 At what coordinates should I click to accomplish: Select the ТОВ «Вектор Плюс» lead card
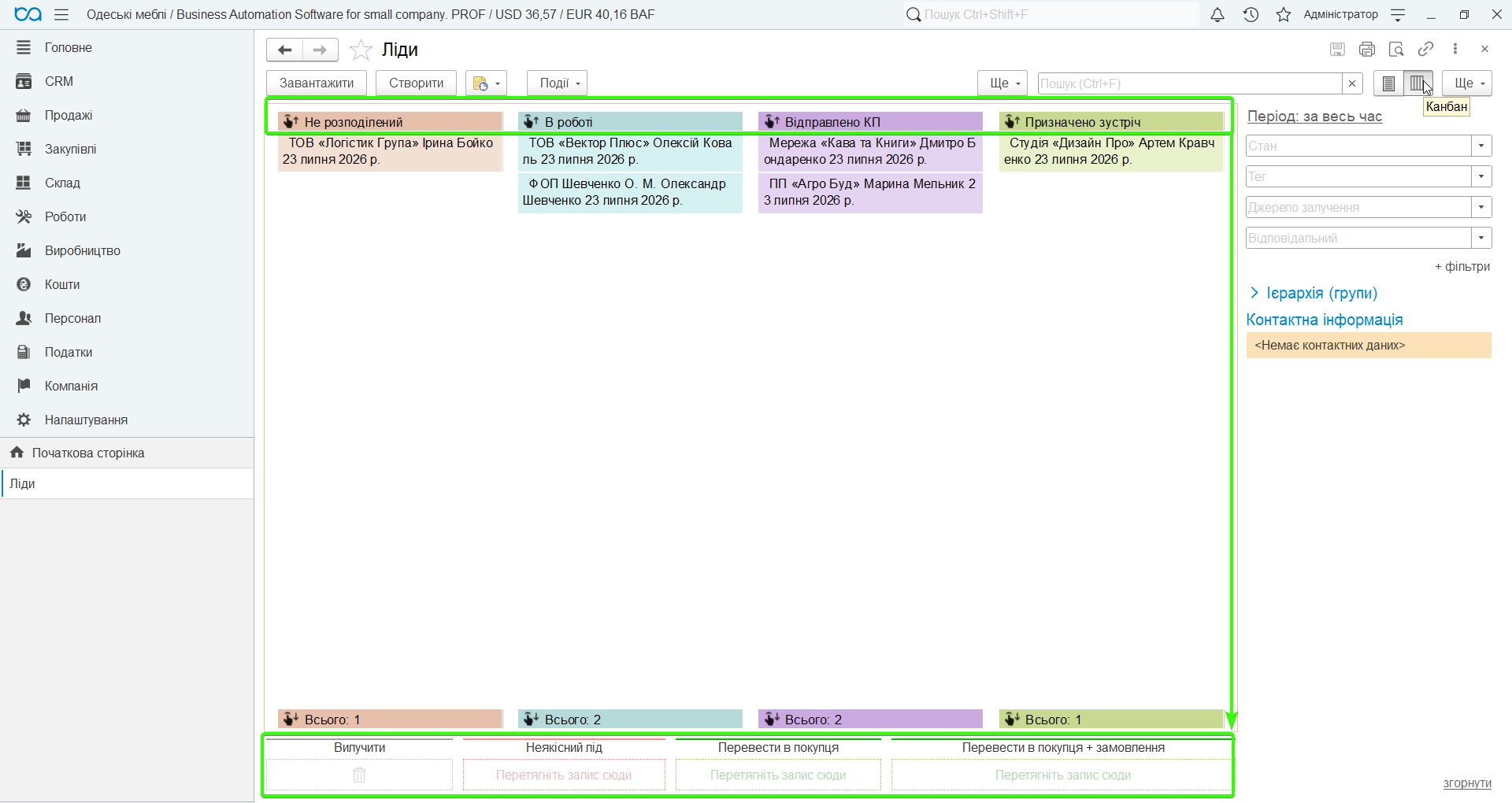[630, 151]
